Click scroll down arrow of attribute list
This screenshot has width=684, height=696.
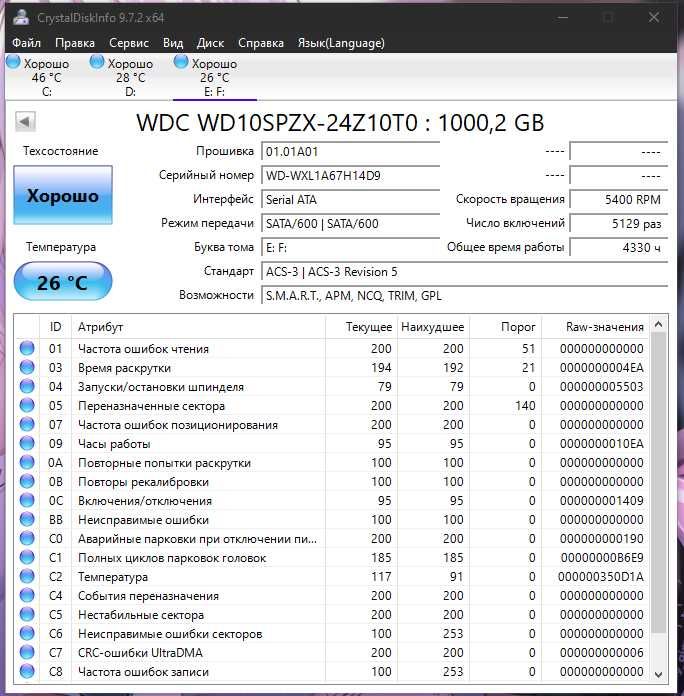tap(659, 674)
